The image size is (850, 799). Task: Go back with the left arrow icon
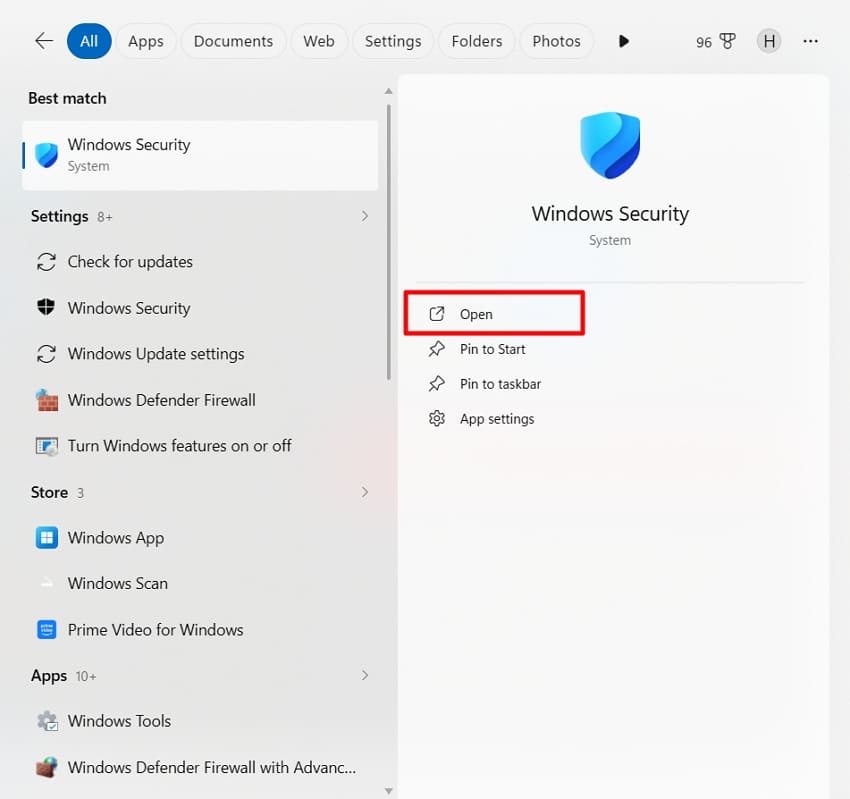44,41
